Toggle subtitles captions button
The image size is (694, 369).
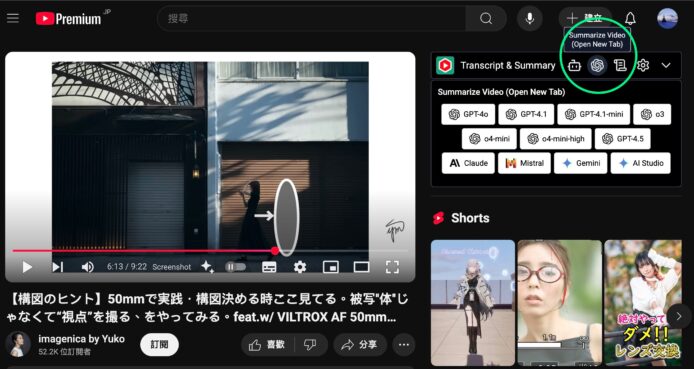click(x=269, y=267)
